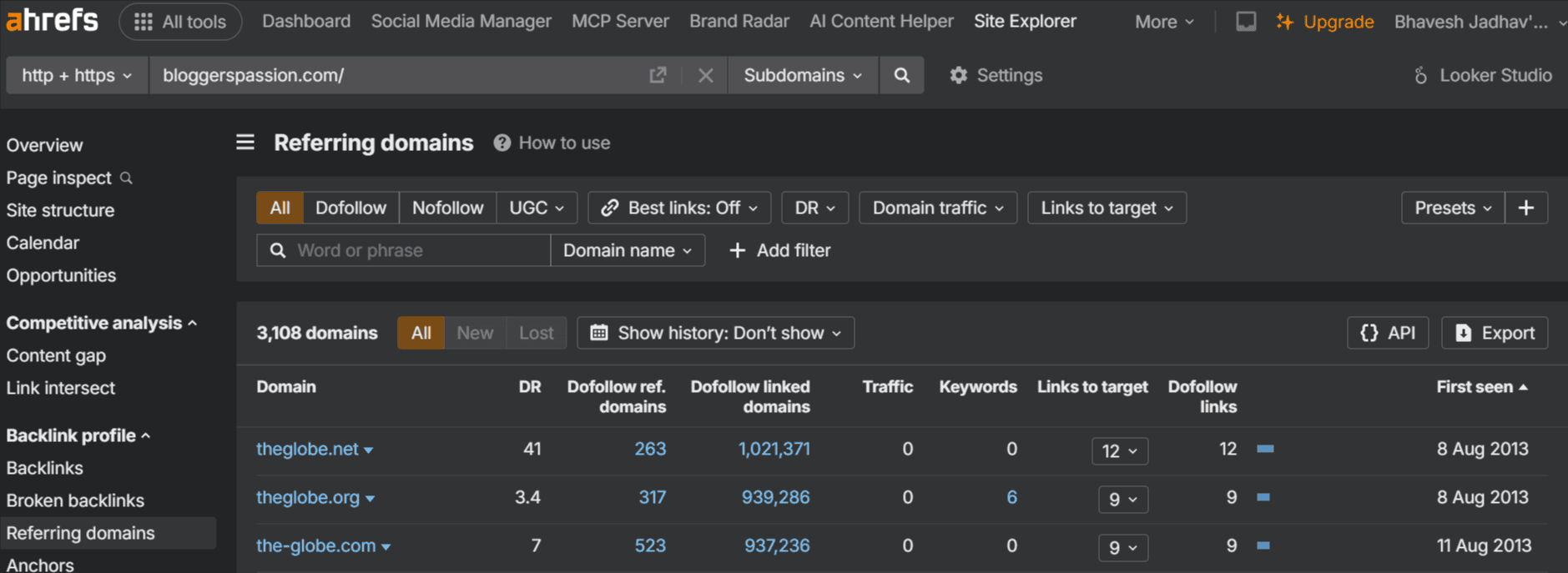Click the dofollow bar for the-globe.com
1568x573 pixels.
(x=1263, y=545)
